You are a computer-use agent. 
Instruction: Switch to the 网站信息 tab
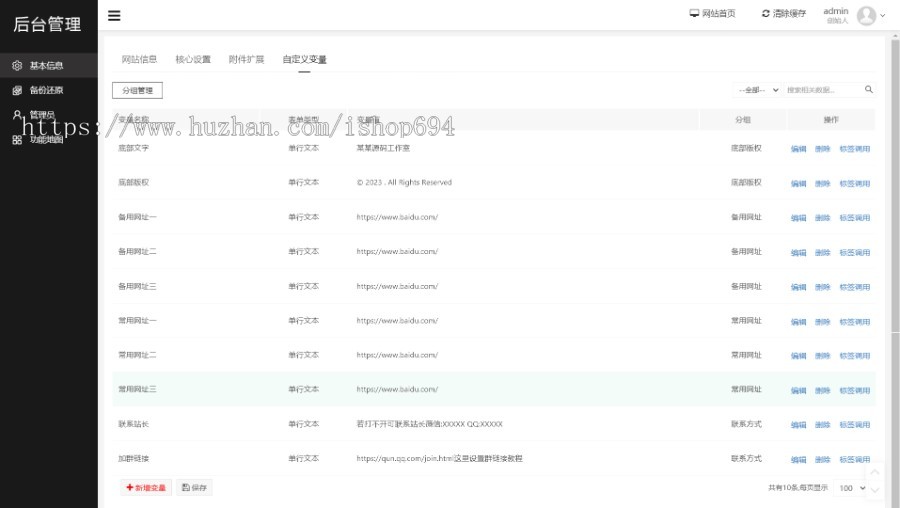[x=139, y=59]
